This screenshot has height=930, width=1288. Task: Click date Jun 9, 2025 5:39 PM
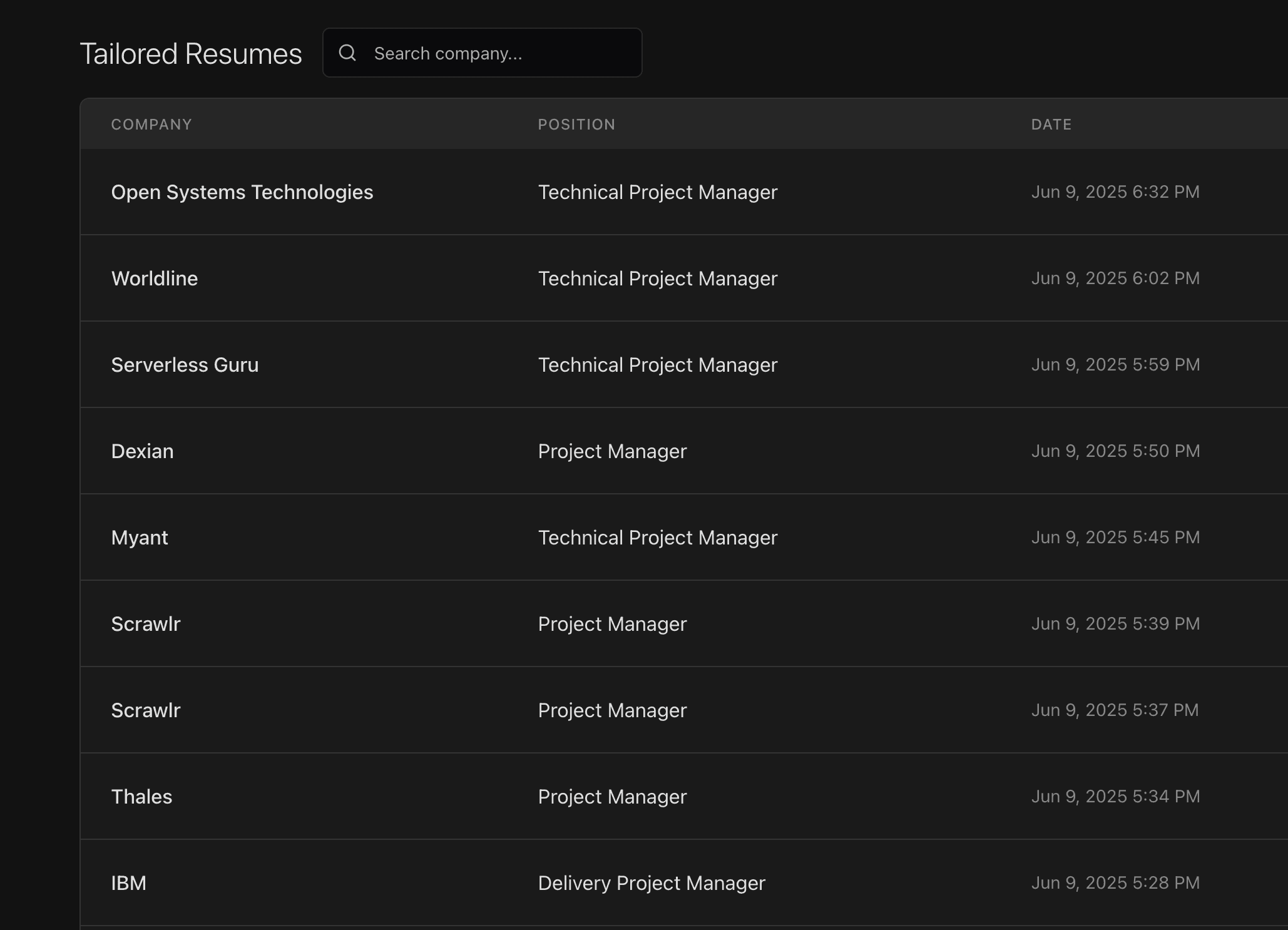[x=1115, y=624]
